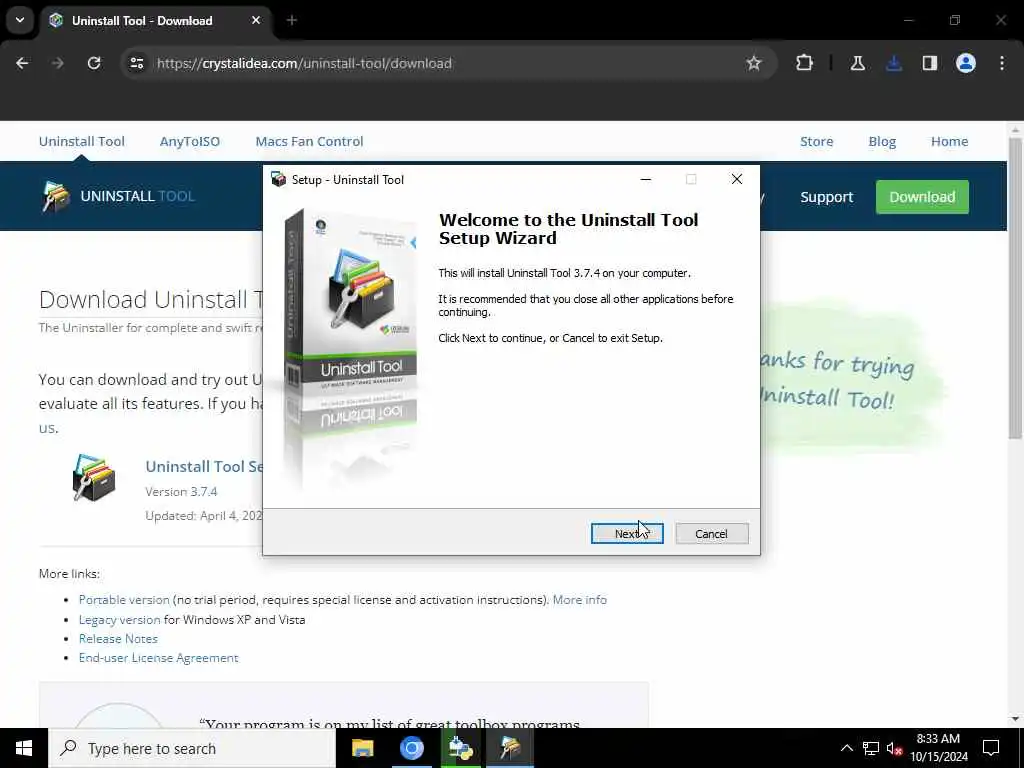Click the taskbar search box
This screenshot has height=768, width=1024.
(192, 748)
